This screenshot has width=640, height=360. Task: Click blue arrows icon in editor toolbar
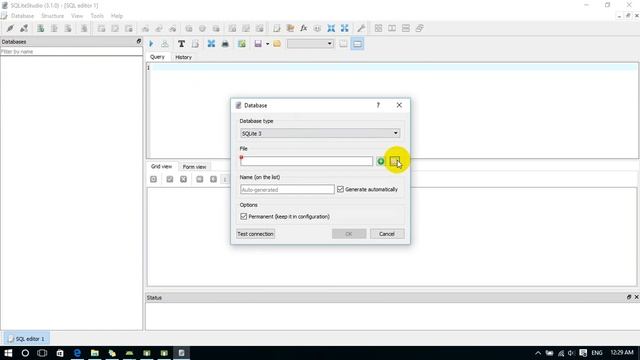(x=211, y=44)
